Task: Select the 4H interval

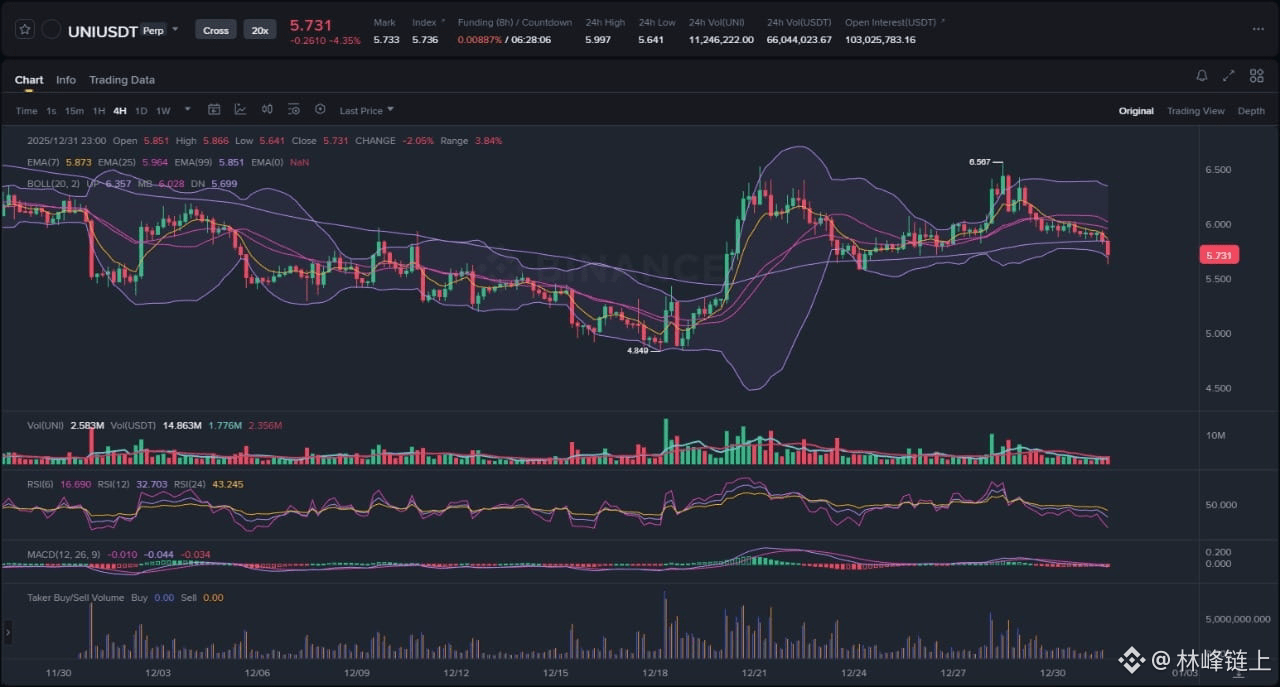Action: pos(120,111)
